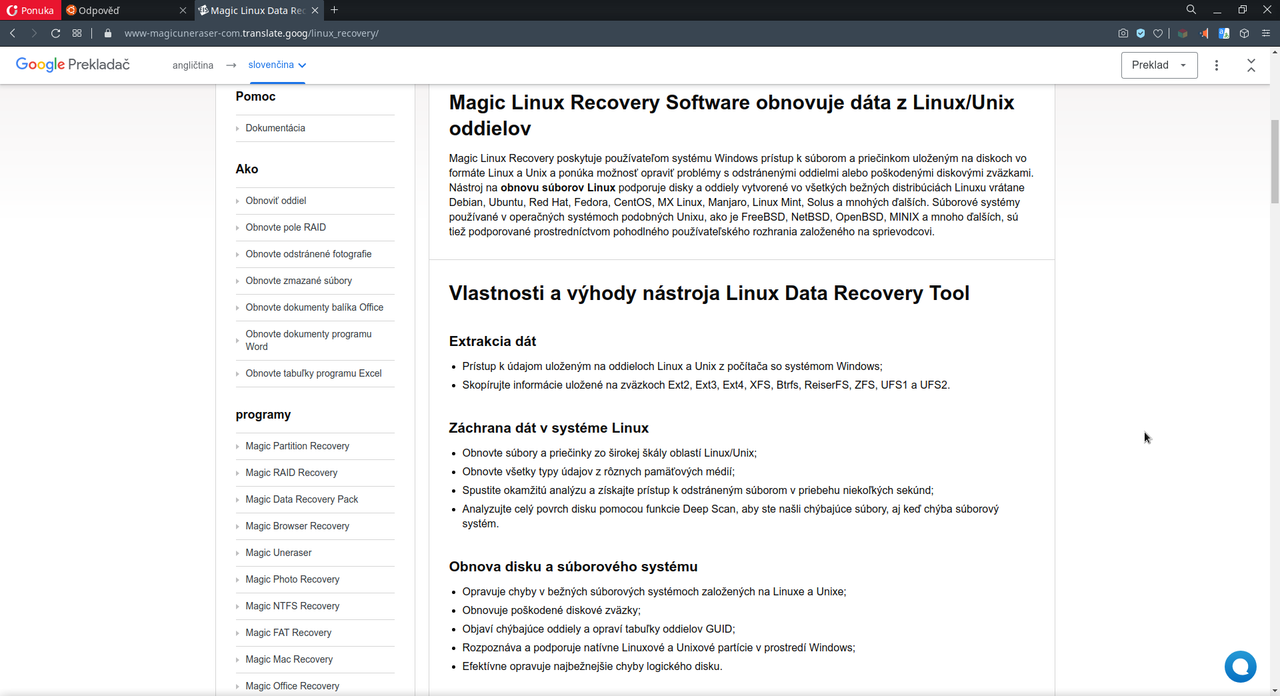The height and width of the screenshot is (696, 1280).
Task: Open Magic FAT Recovery link
Action: (x=288, y=633)
